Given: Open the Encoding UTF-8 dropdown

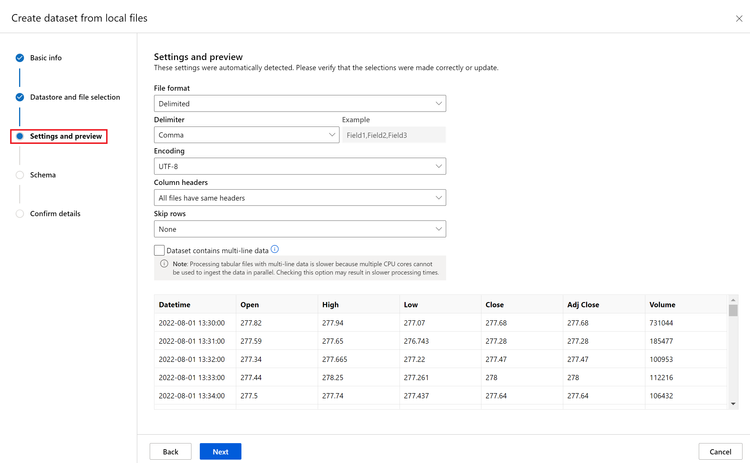Looking at the screenshot, I should 300,167.
